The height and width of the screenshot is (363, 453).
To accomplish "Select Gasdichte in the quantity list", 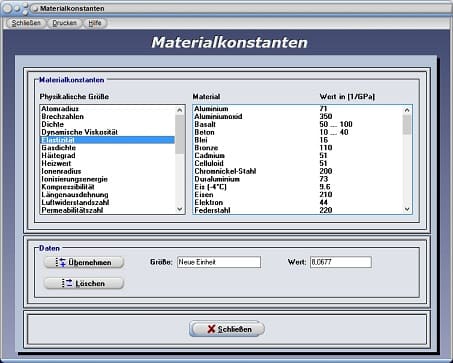I will 107,148.
